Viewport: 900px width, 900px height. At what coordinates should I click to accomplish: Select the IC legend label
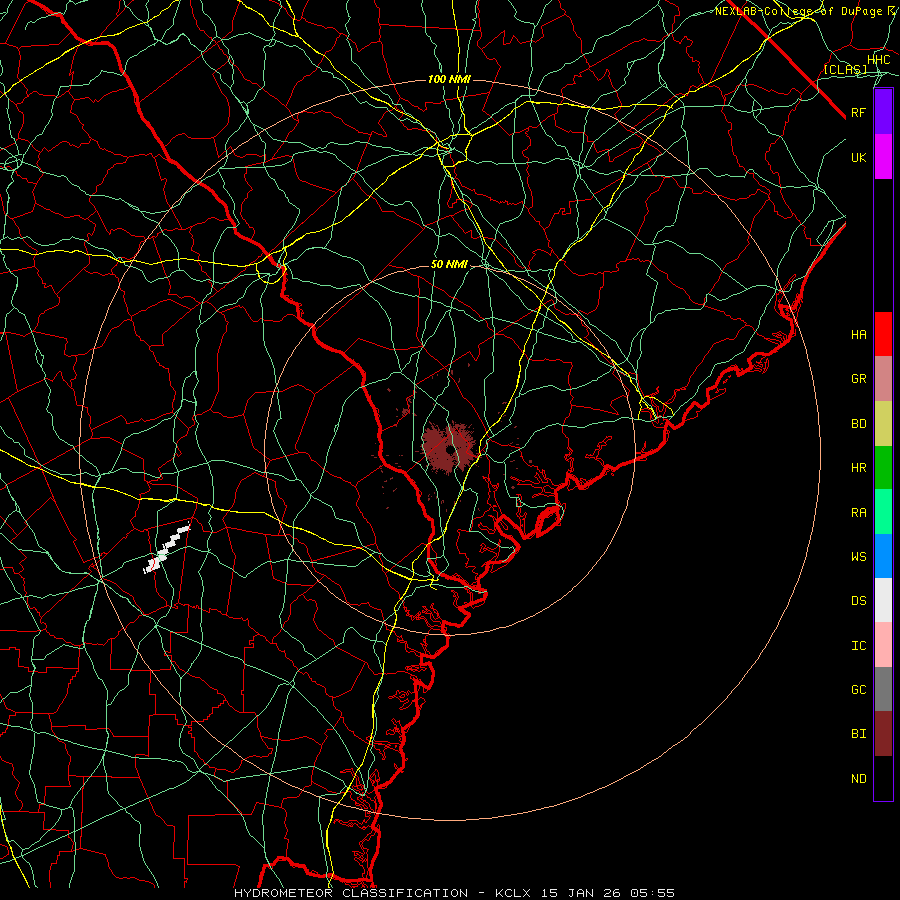tap(858, 646)
